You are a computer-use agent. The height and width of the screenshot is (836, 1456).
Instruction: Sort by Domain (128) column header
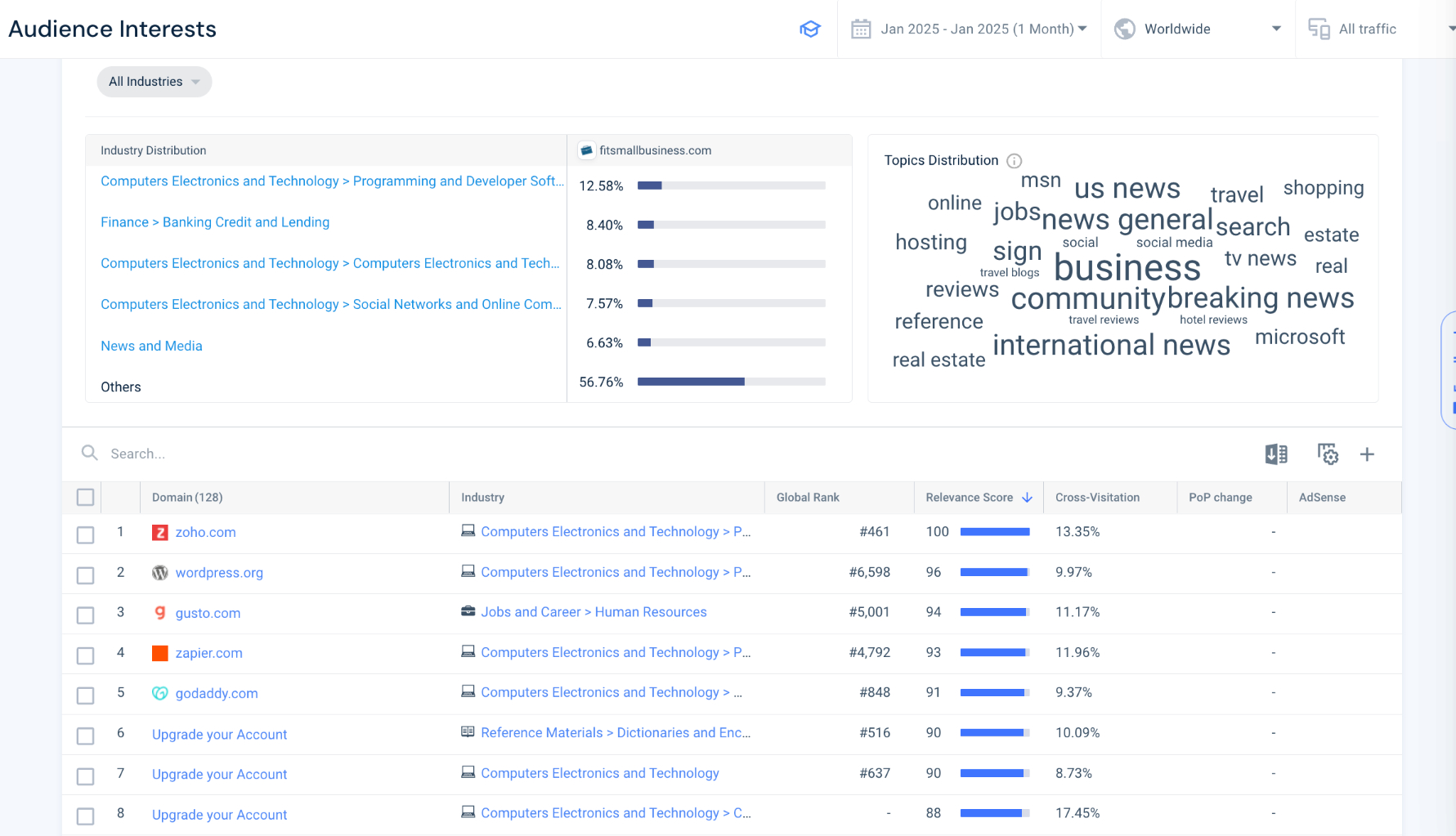coord(187,498)
